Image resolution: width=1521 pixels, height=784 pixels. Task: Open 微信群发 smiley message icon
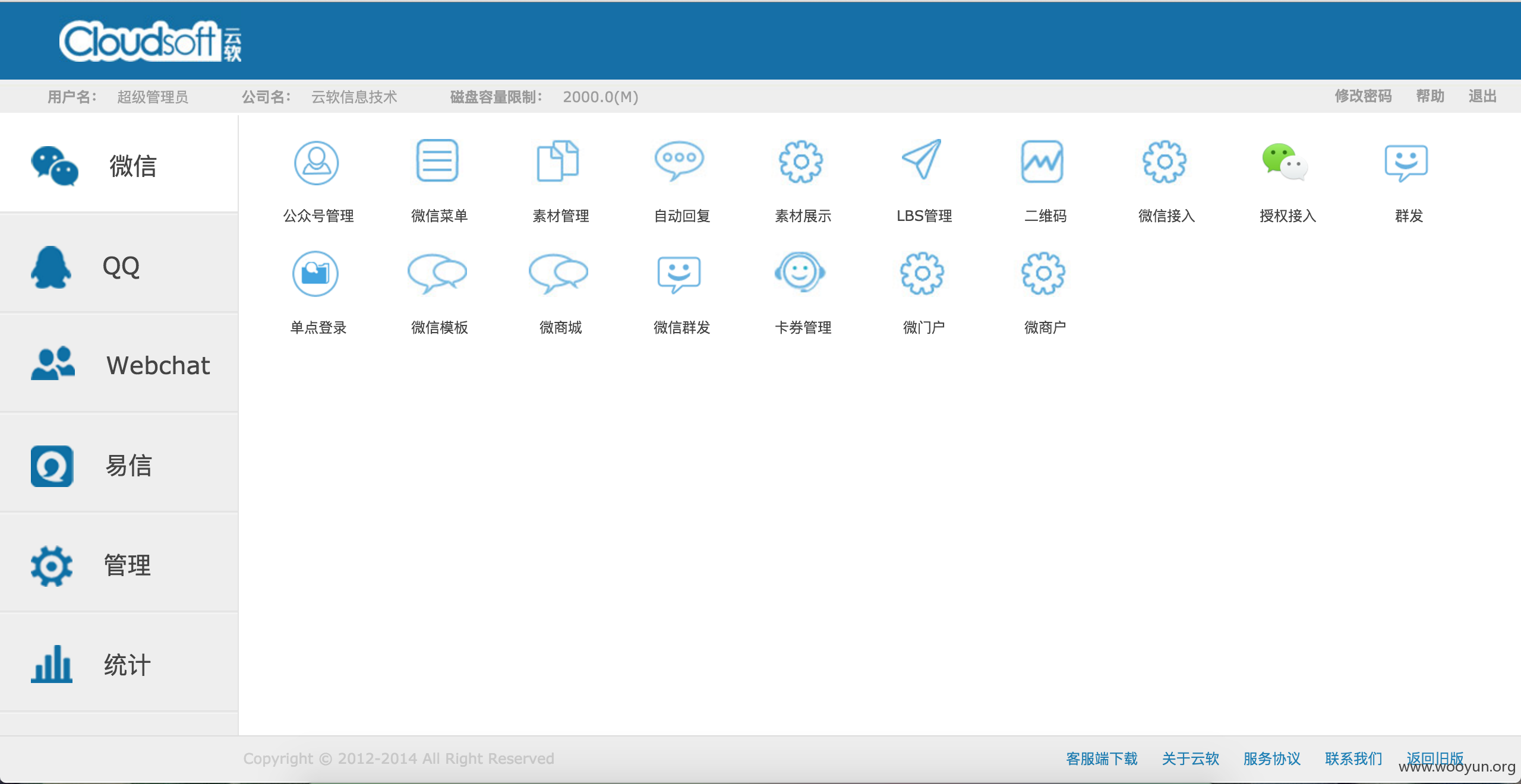click(x=679, y=274)
